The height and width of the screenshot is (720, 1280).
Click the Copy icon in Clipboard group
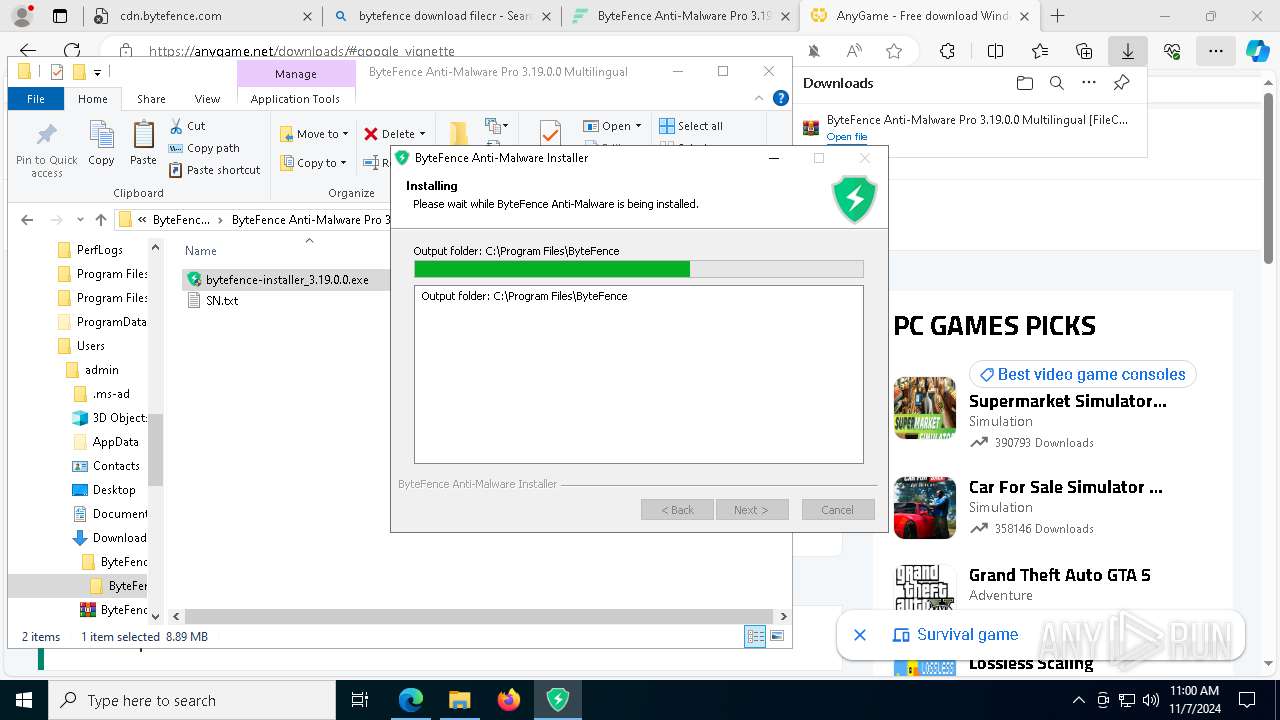coord(101,143)
